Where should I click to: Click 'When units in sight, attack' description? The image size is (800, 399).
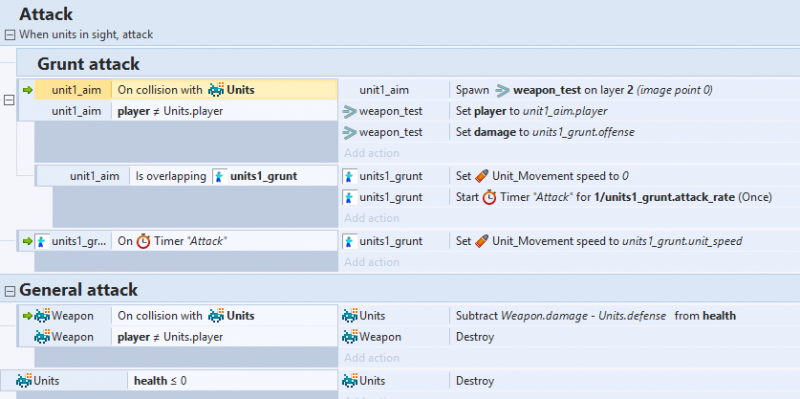click(86, 35)
